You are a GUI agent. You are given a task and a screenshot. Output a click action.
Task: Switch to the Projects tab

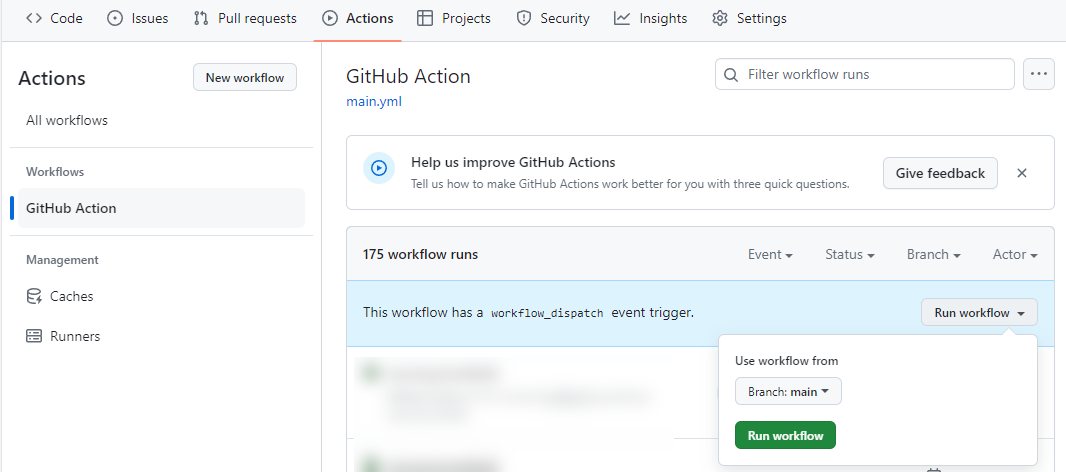[x=454, y=18]
